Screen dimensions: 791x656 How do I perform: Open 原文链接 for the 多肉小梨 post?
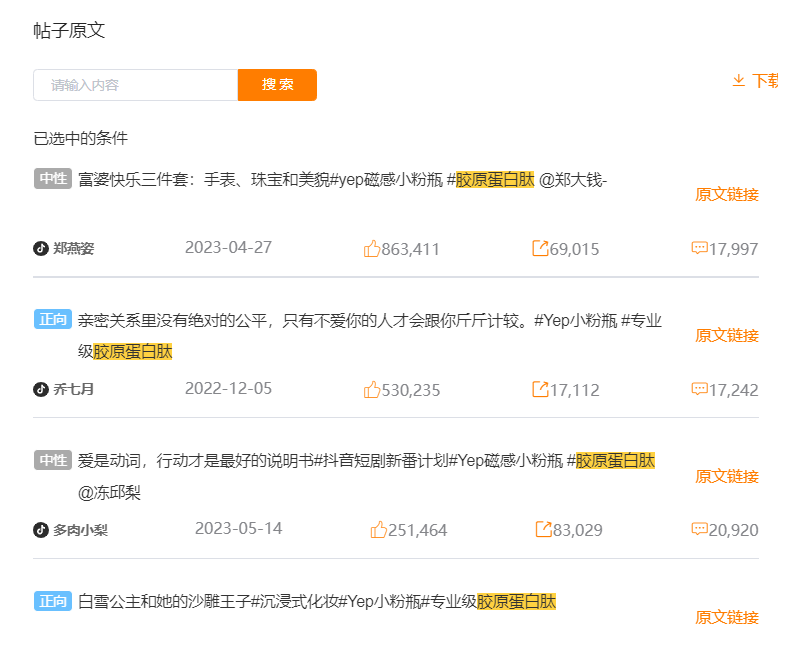[x=726, y=476]
